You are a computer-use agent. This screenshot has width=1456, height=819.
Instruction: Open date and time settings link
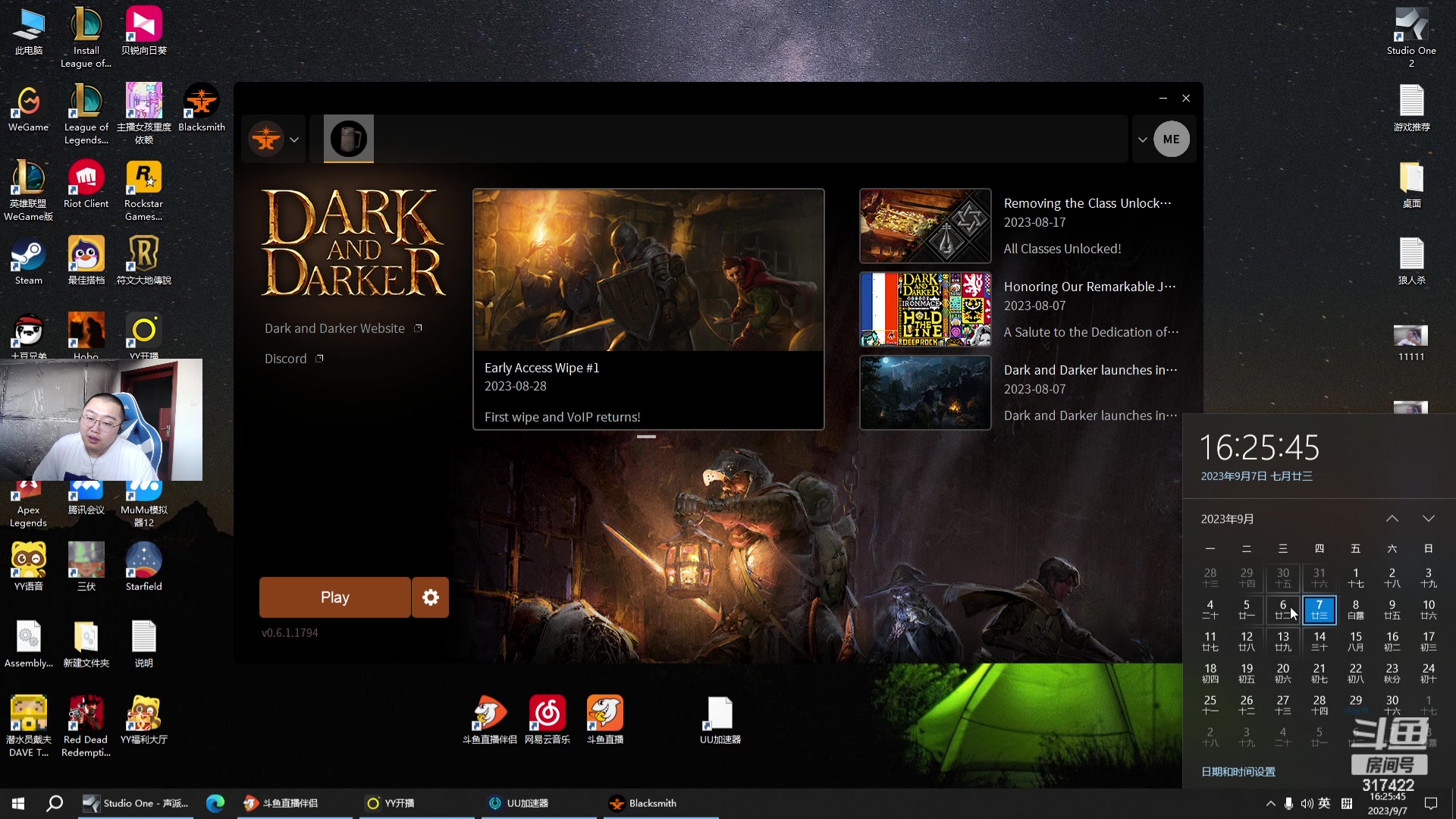point(1238,771)
